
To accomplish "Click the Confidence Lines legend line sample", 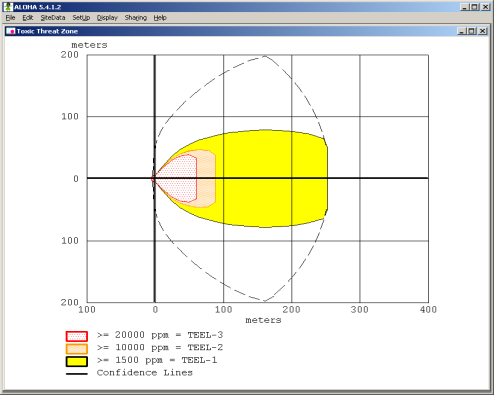I will tap(77, 374).
